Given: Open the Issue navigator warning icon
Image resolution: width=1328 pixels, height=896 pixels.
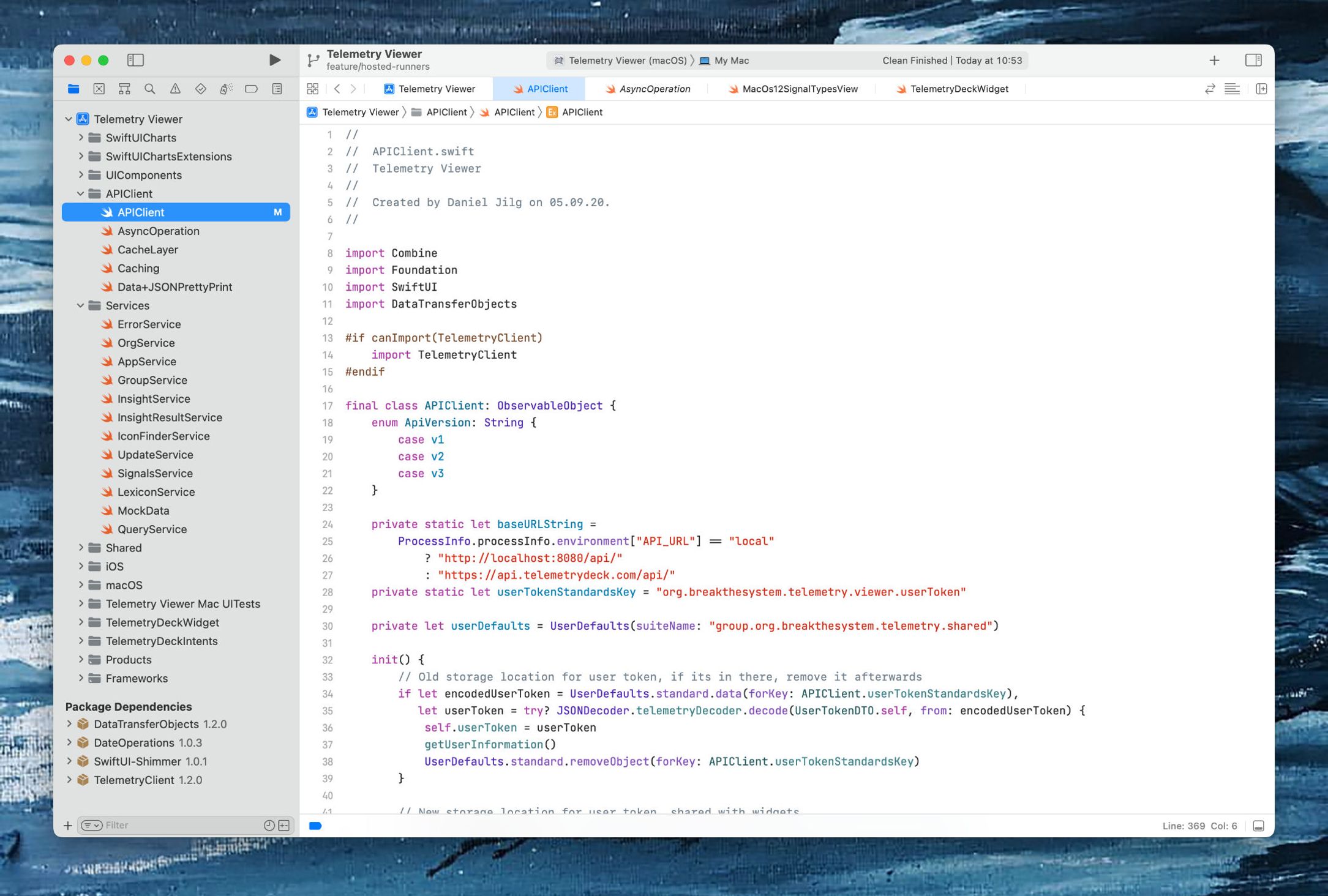Looking at the screenshot, I should pos(175,89).
